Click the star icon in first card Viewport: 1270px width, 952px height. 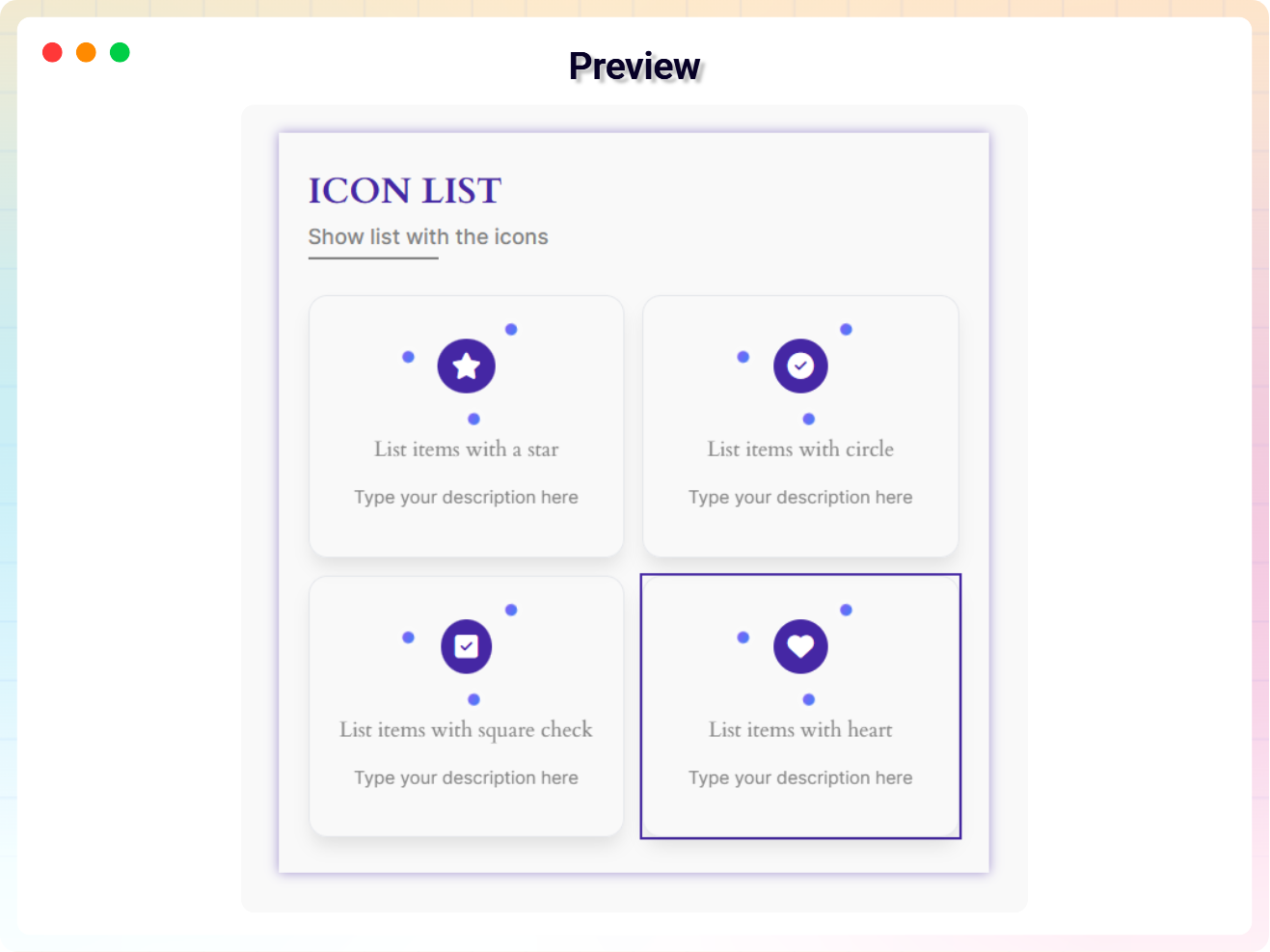click(467, 367)
